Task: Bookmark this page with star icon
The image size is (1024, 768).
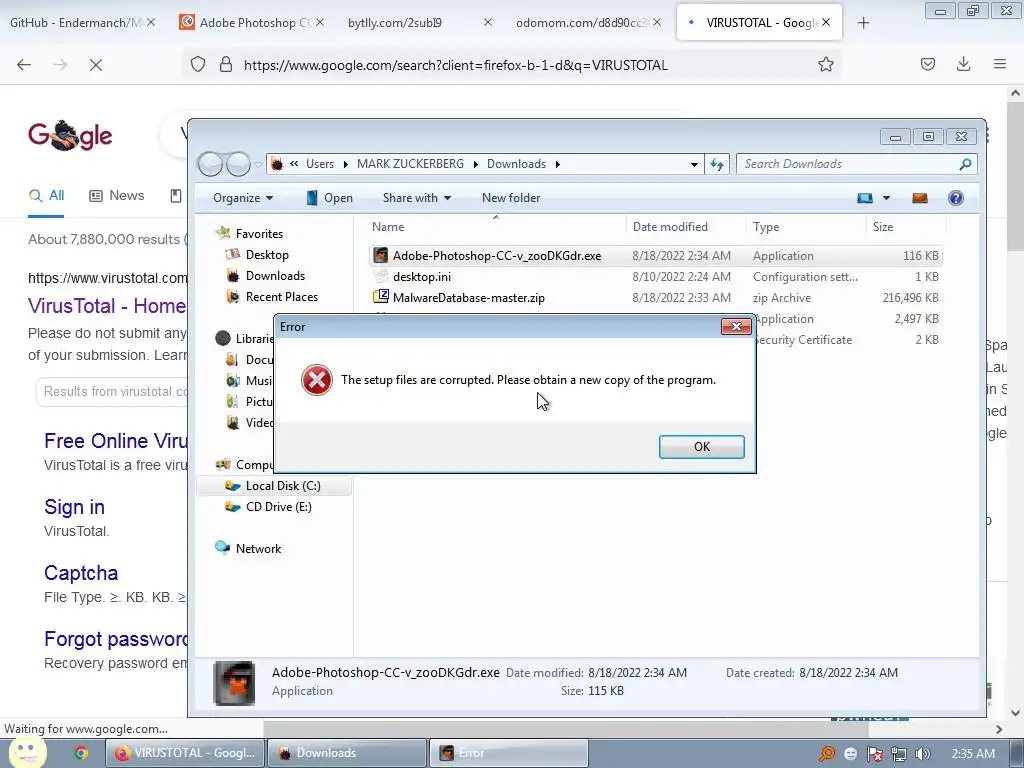Action: (825, 64)
